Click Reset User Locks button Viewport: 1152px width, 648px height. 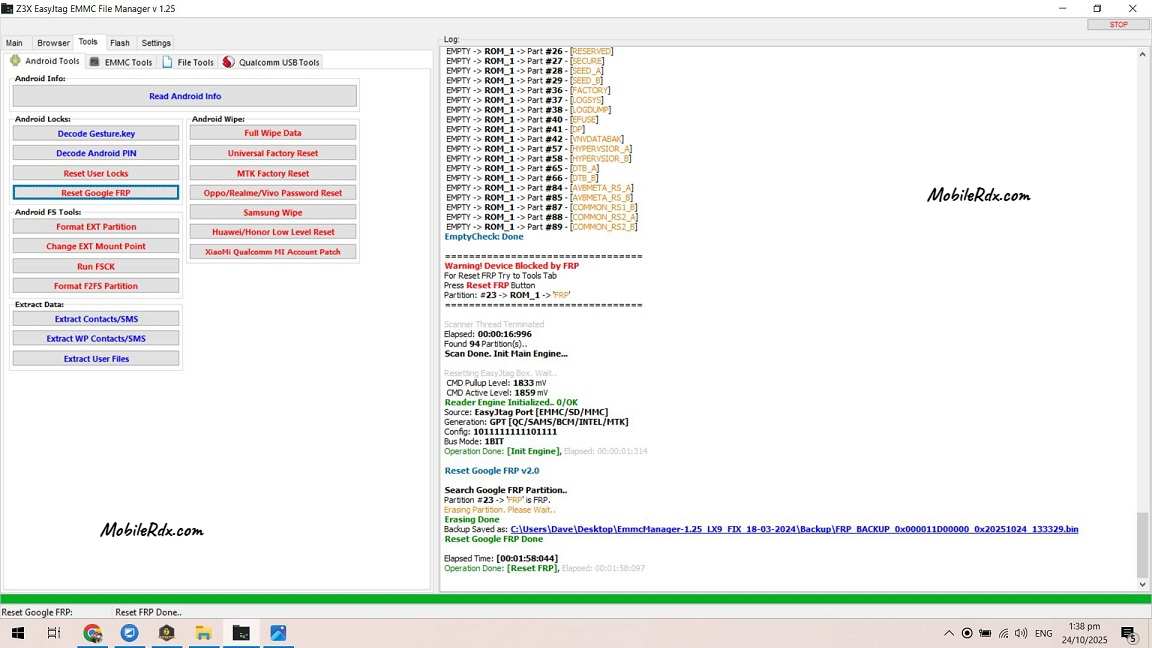click(96, 173)
